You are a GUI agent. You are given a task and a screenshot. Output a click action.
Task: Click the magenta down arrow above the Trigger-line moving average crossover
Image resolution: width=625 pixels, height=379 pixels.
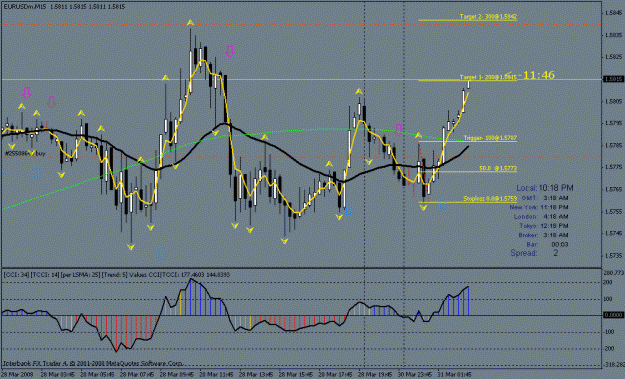click(398, 130)
